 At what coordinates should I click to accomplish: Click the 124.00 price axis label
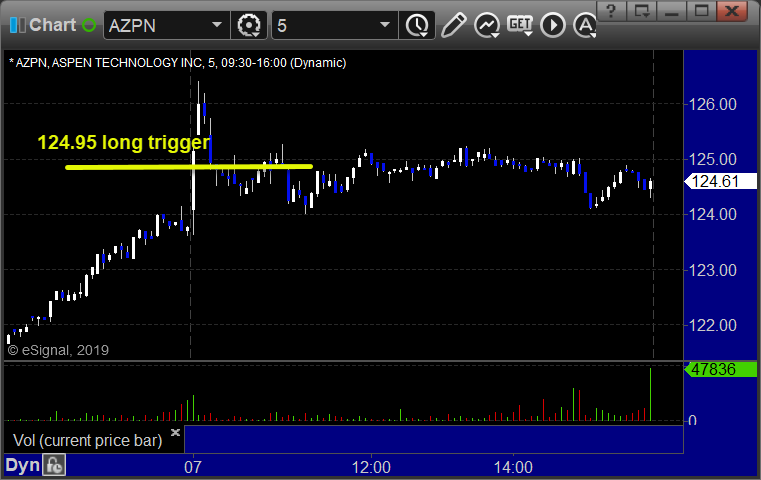[712, 214]
